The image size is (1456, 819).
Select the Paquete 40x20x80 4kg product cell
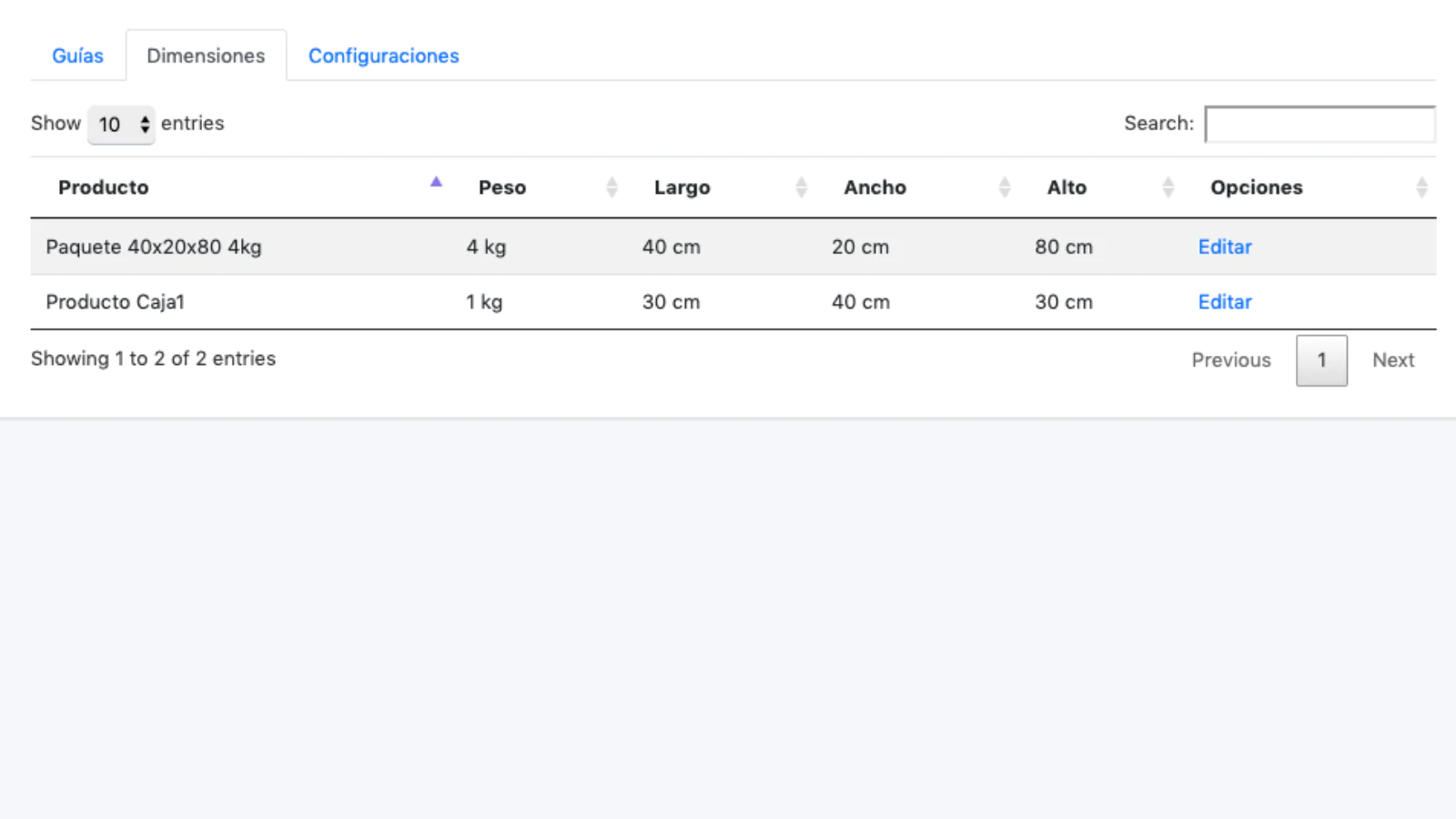[x=154, y=247]
